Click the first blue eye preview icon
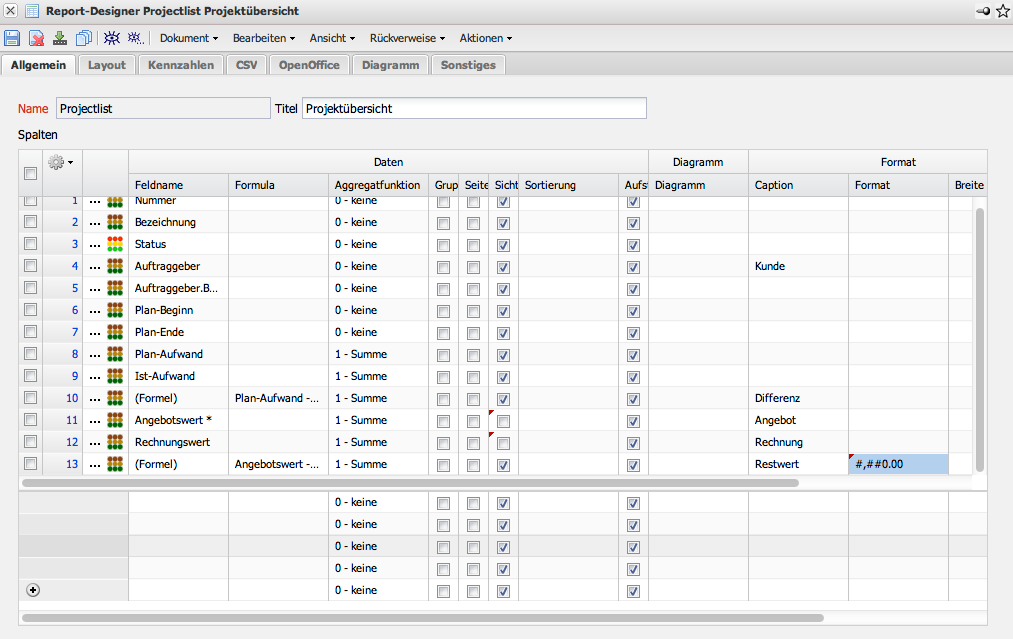 click(112, 38)
